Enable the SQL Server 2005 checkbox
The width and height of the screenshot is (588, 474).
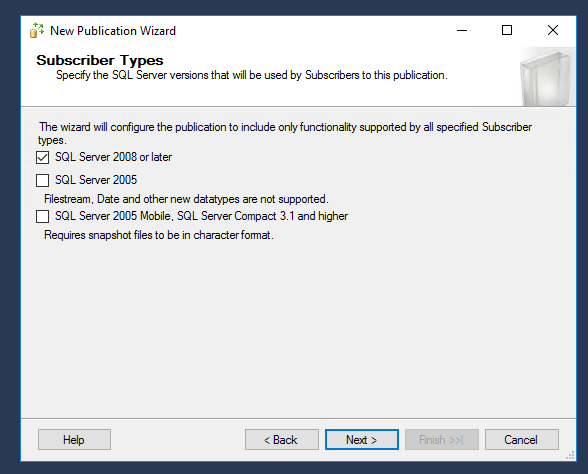tap(42, 180)
